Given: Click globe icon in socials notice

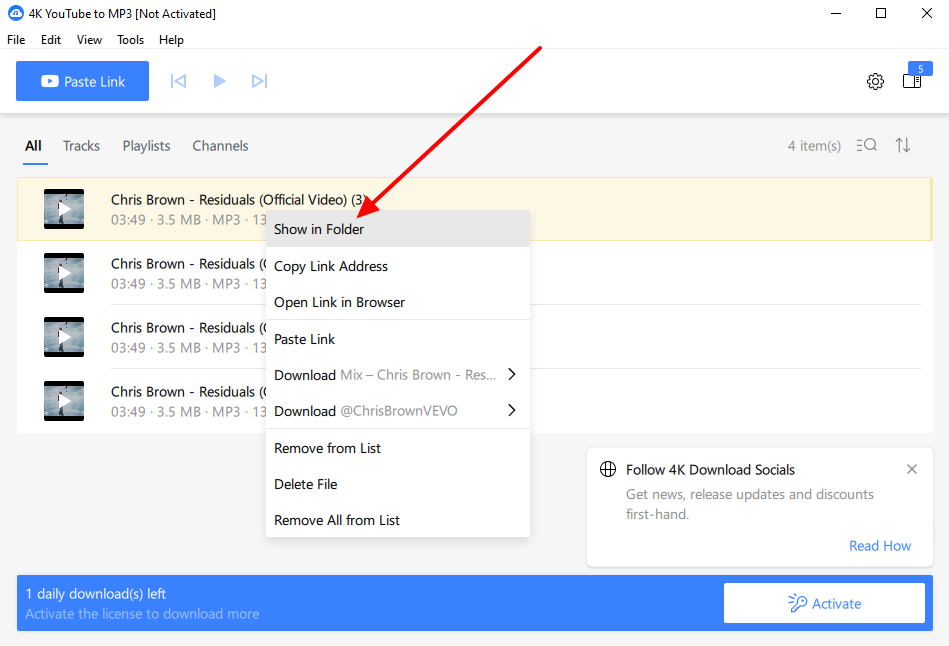Looking at the screenshot, I should (608, 469).
